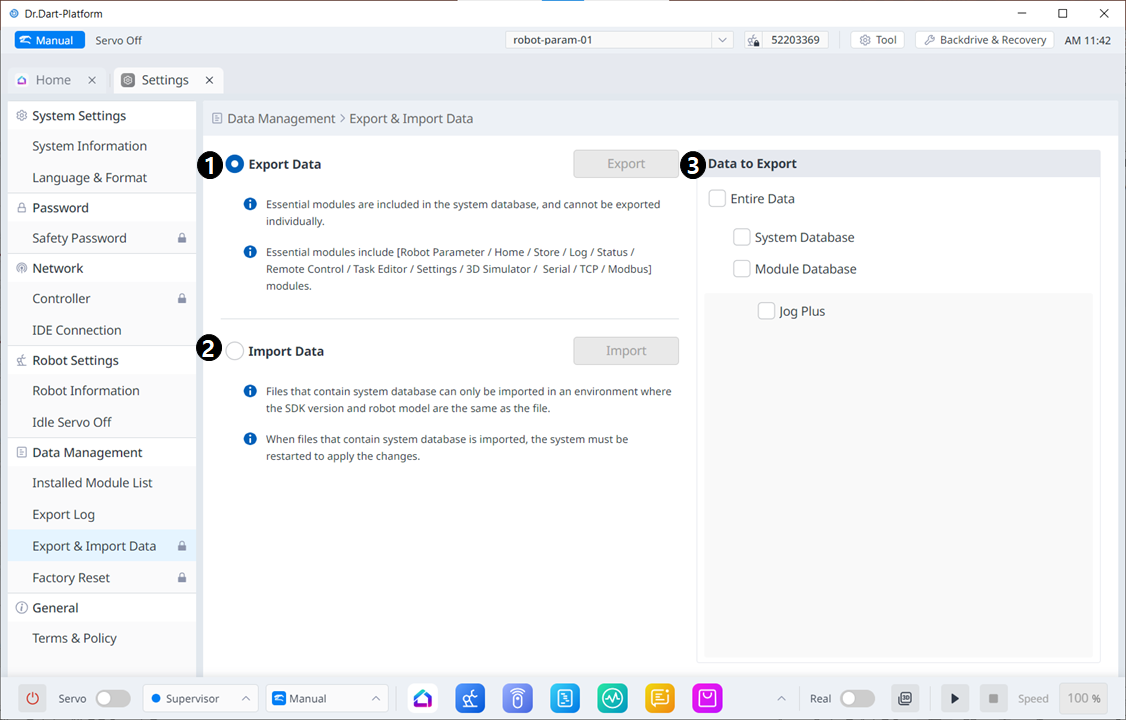
Task: Open the magenta Store bag icon
Action: (x=707, y=698)
